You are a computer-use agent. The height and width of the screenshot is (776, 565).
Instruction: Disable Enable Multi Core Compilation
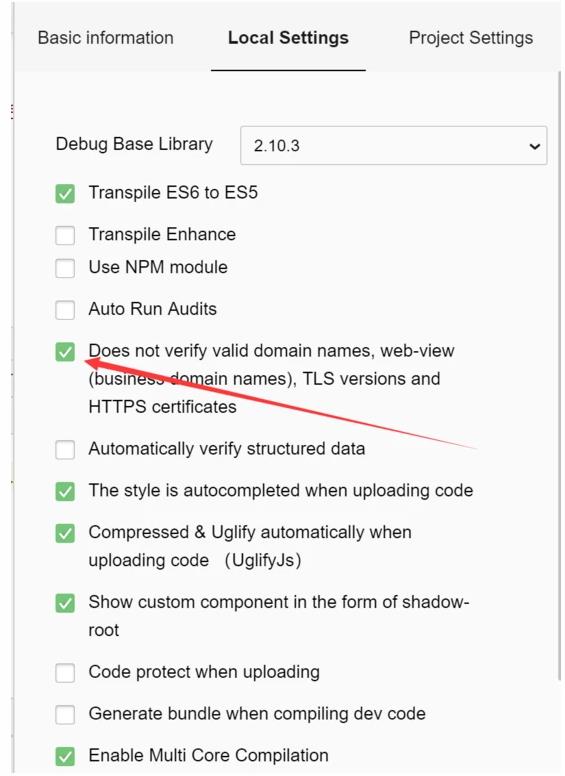pos(65,756)
